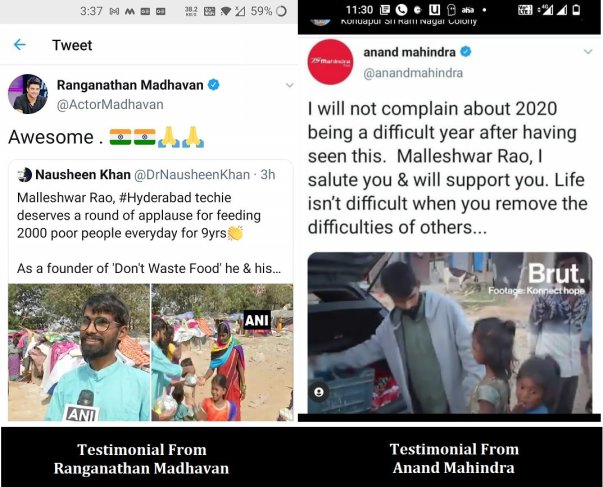
Task: Expand anand mahindra's tweet options chevron
Action: [x=588, y=52]
